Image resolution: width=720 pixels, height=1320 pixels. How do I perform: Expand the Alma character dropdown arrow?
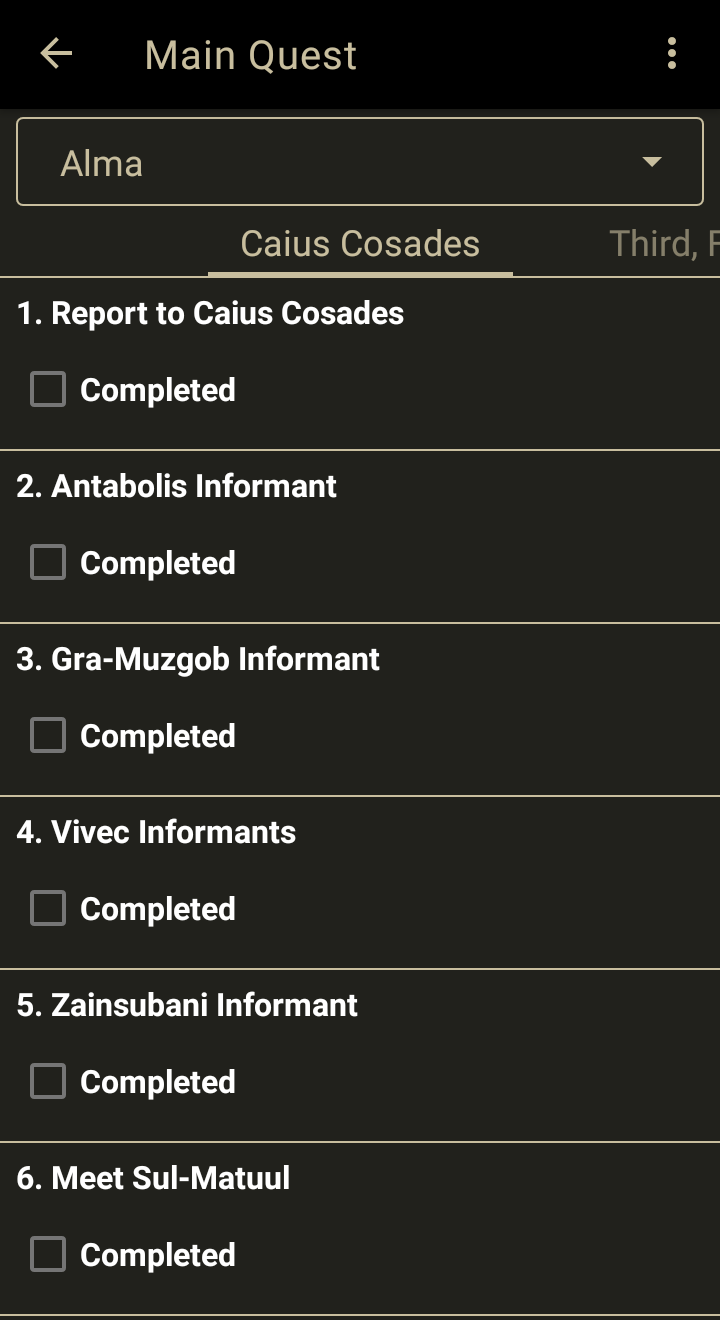652,162
